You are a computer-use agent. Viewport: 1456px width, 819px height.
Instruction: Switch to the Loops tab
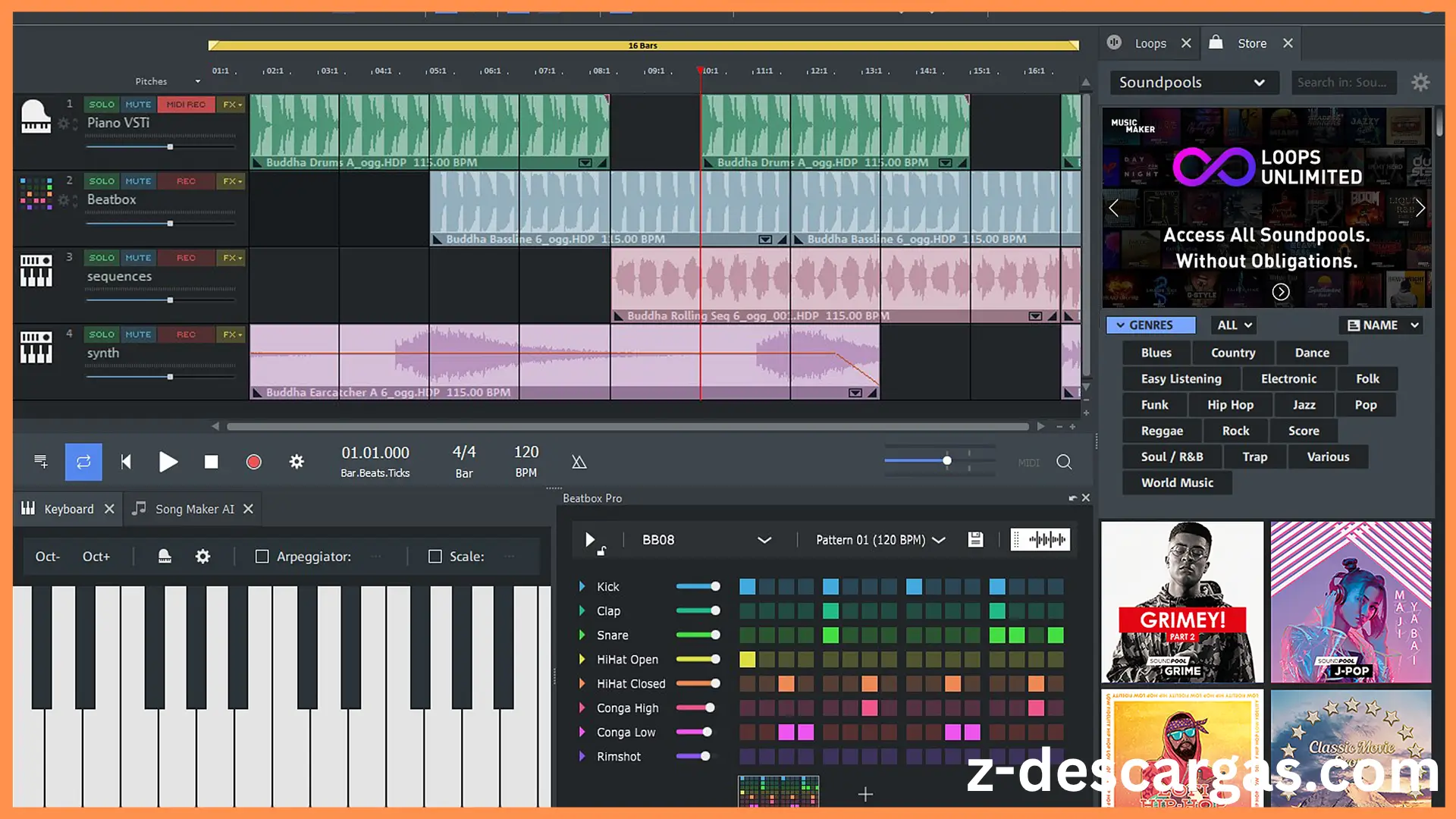coord(1150,43)
